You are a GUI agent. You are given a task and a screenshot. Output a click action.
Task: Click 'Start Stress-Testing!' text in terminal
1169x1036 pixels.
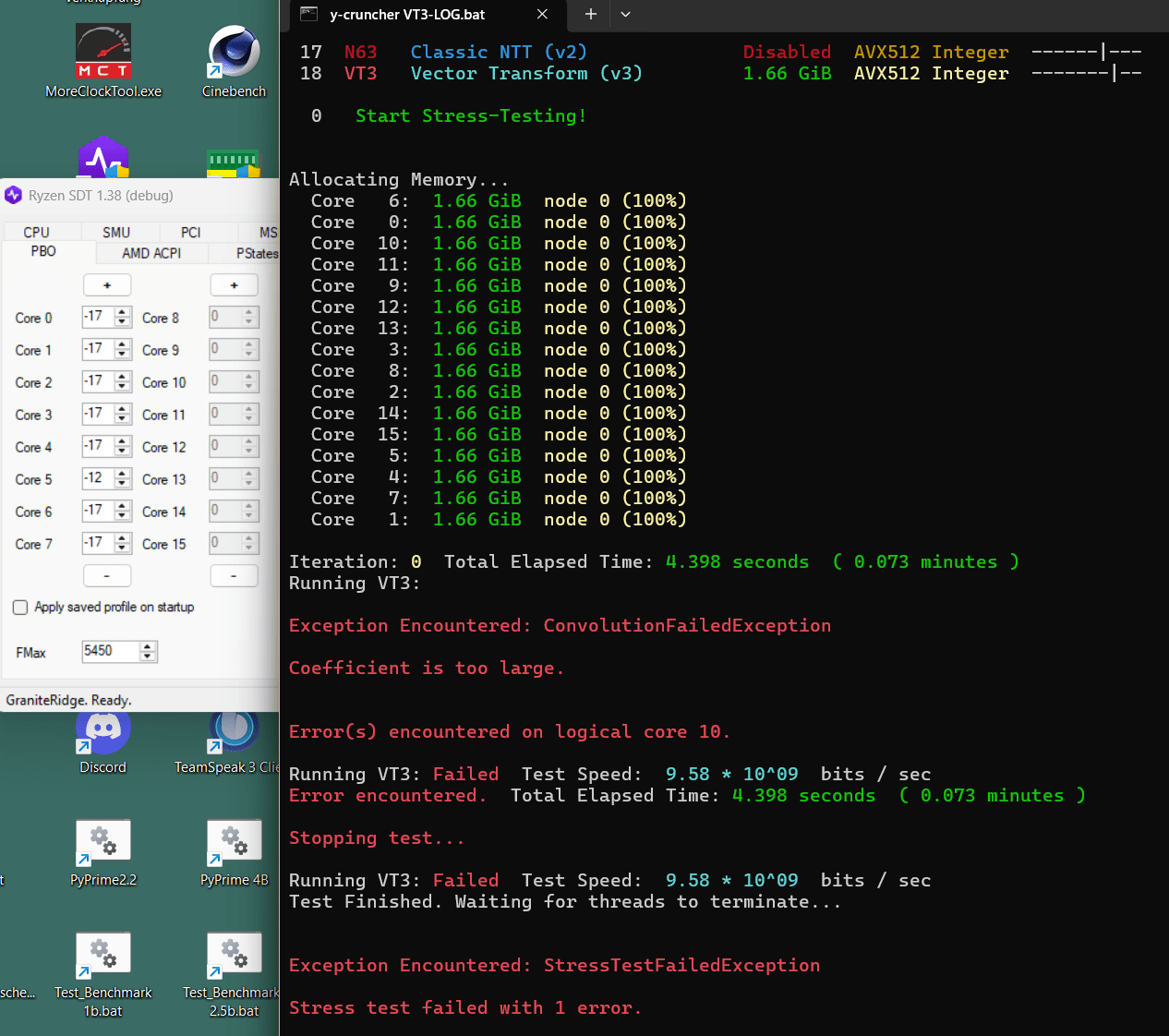(471, 115)
